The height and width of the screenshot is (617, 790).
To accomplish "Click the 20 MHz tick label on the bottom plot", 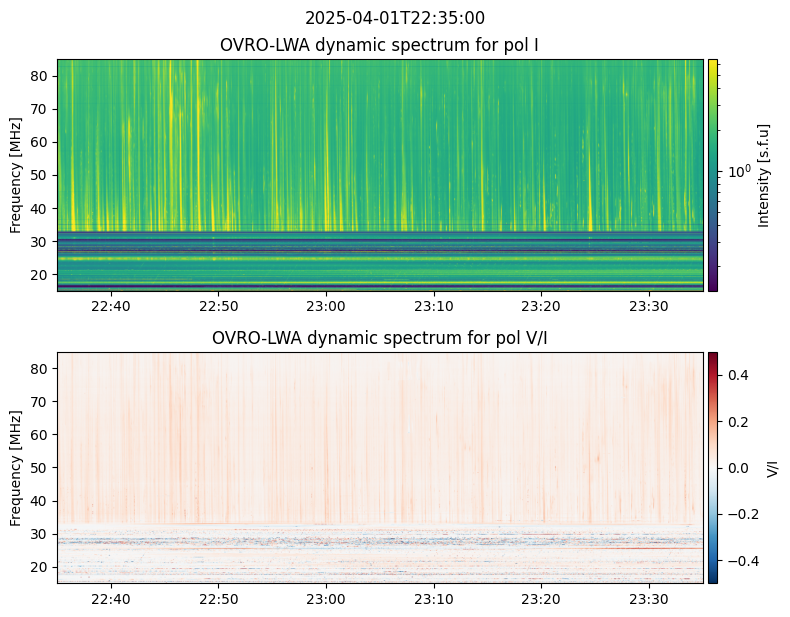I will 39,567.
